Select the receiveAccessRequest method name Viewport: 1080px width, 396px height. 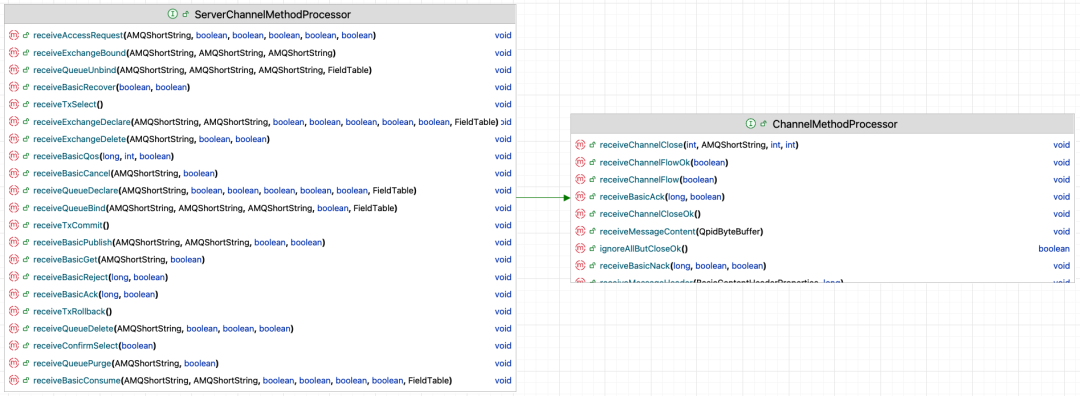[x=78, y=35]
